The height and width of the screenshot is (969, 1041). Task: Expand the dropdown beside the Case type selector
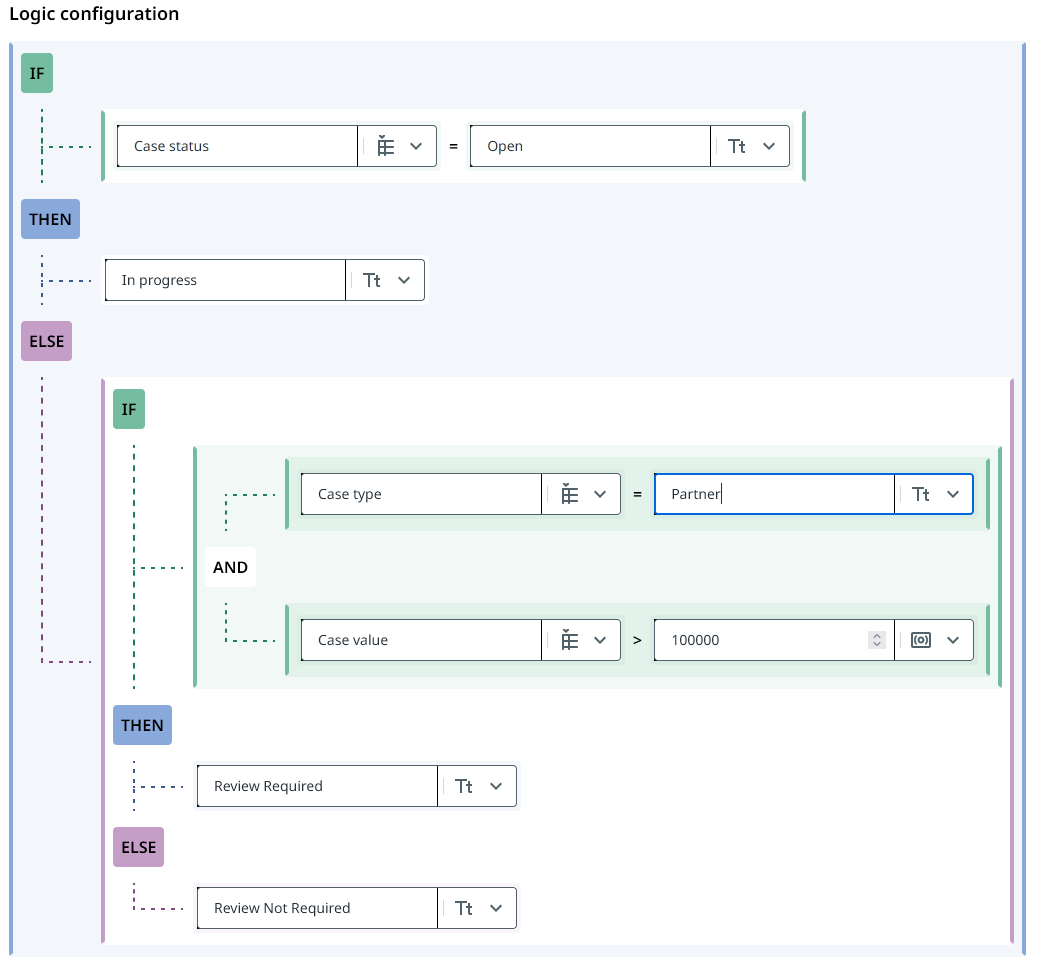click(x=601, y=493)
